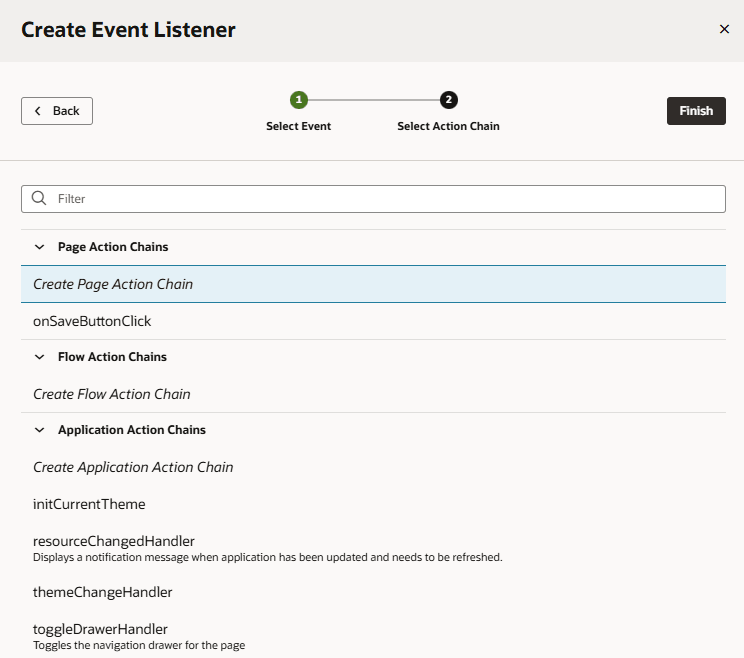The image size is (744, 658).
Task: Click the Finish button
Action: tap(696, 111)
